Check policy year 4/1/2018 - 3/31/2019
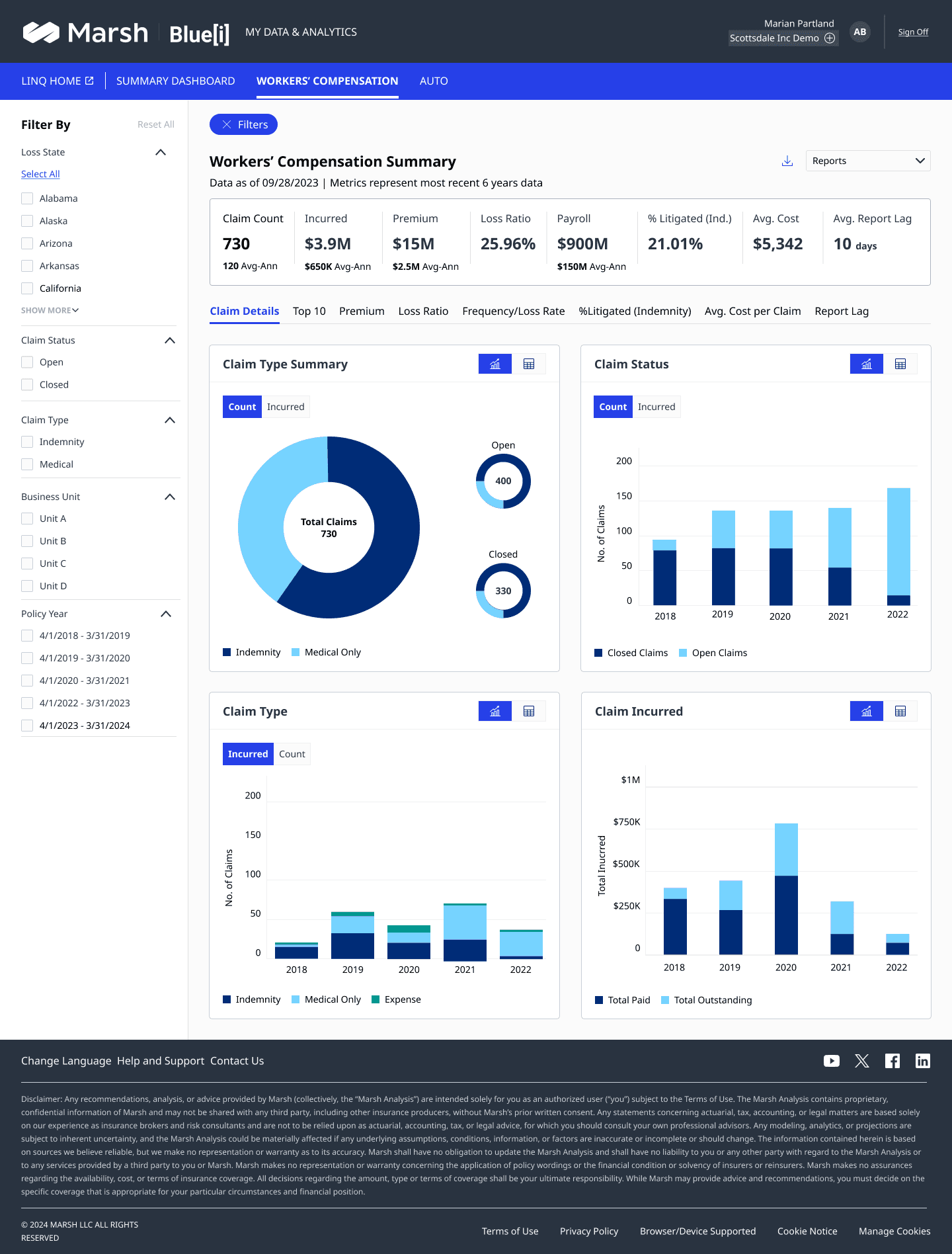The width and height of the screenshot is (952, 1254). (x=27, y=636)
